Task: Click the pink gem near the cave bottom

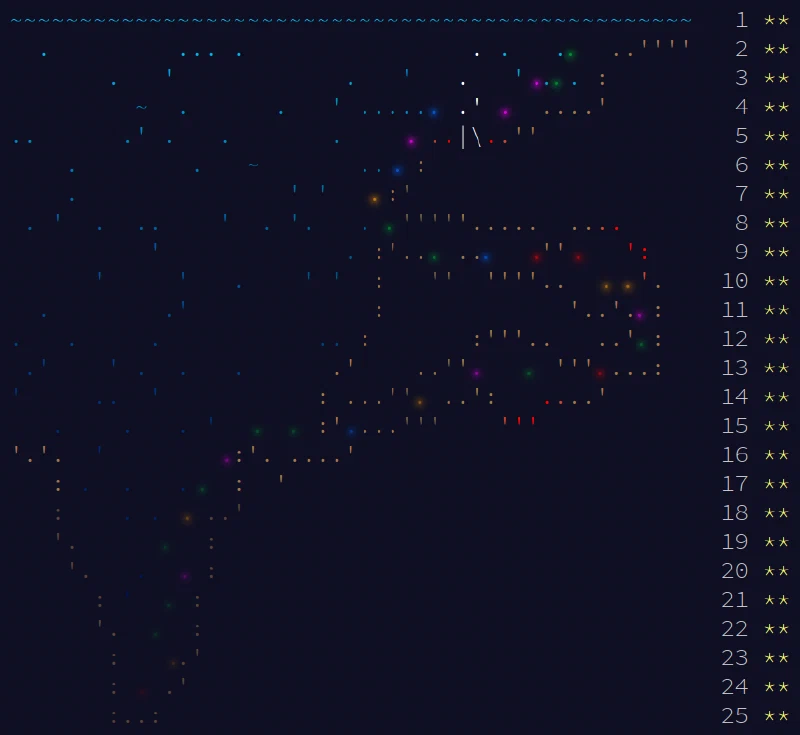Action: point(226,459)
